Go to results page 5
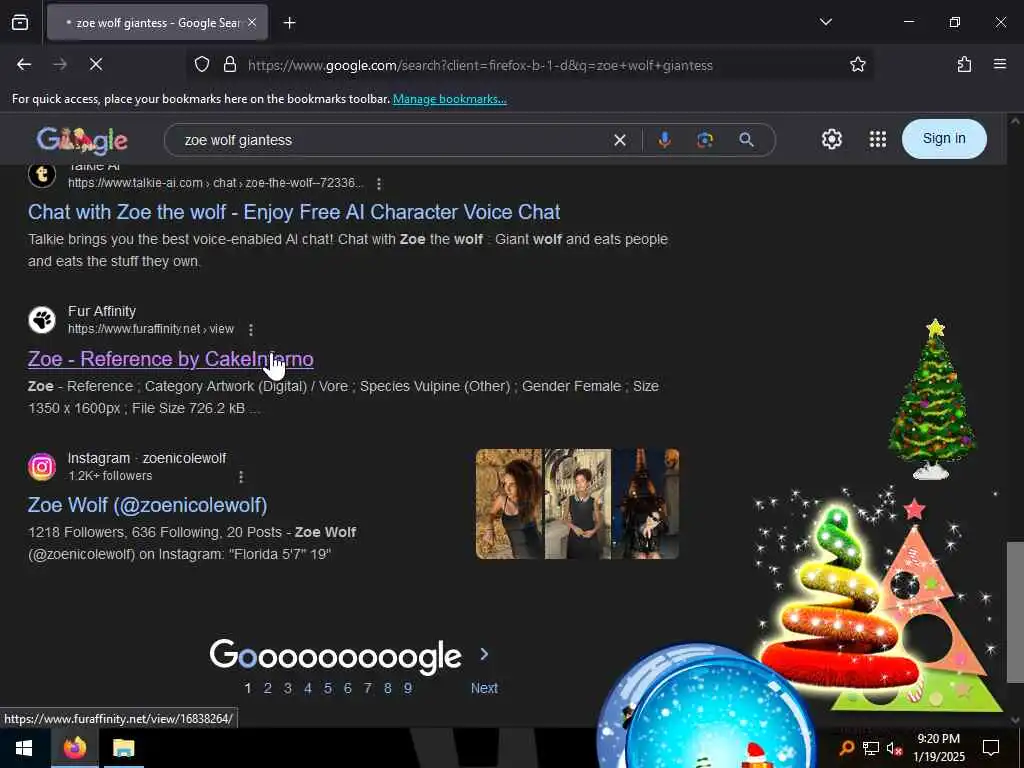The image size is (1024, 768). tap(328, 688)
